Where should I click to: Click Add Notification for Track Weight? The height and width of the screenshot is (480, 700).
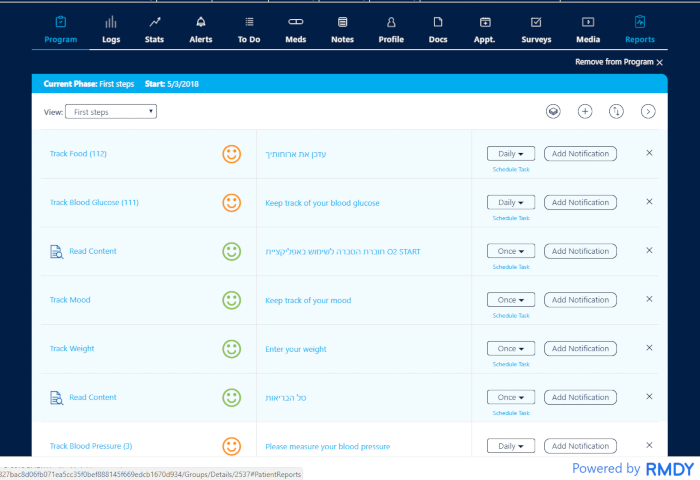(x=580, y=349)
